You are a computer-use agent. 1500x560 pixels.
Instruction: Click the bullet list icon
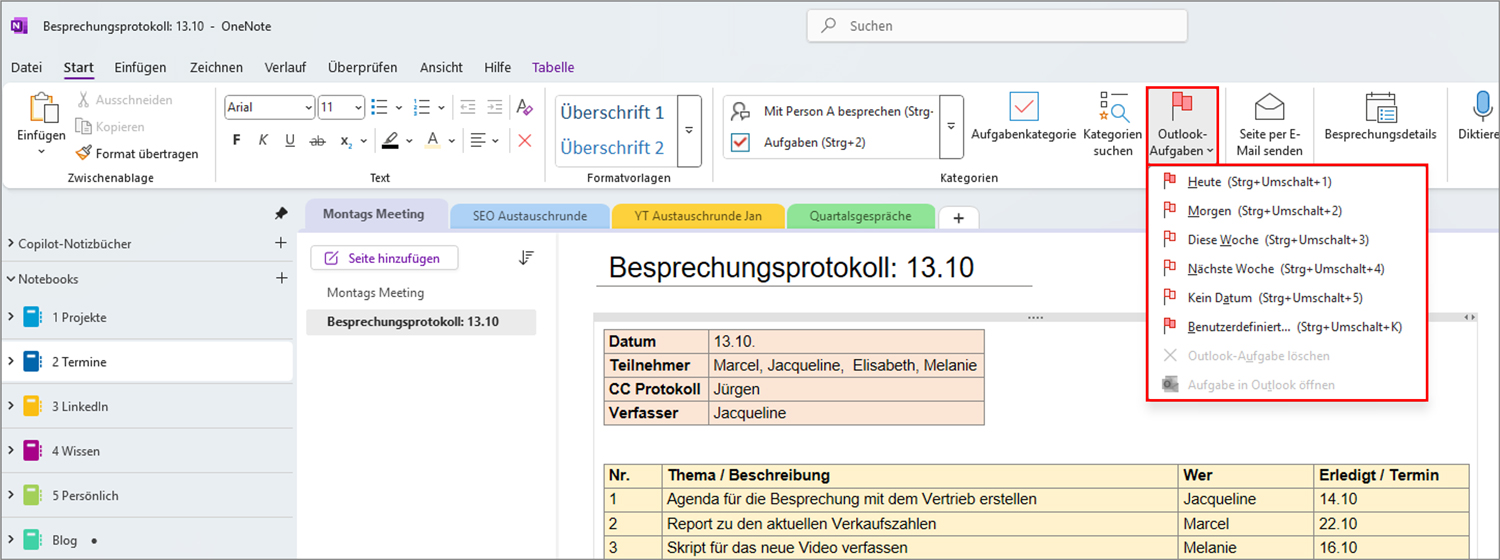[379, 107]
